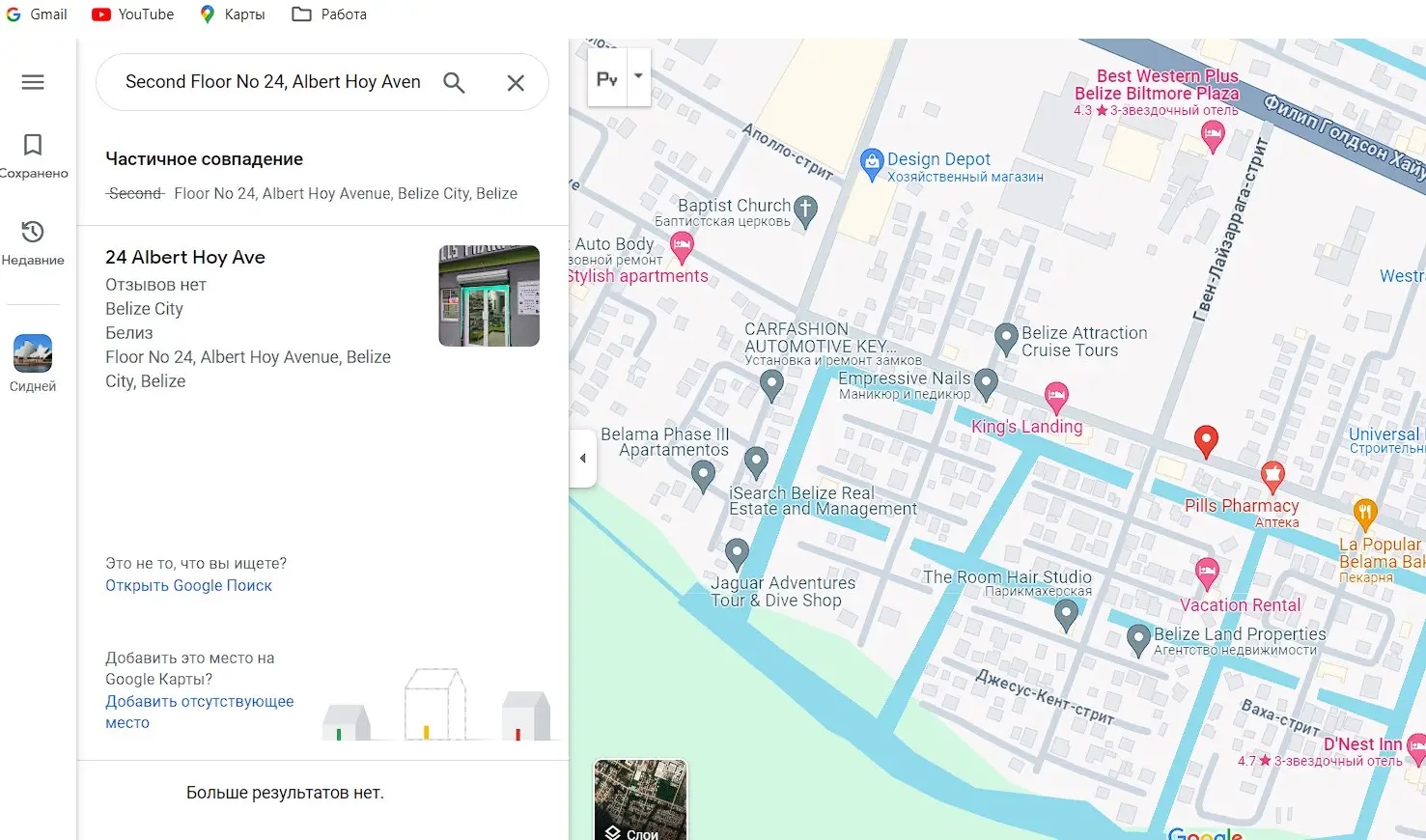Click the Открыть Google Поиск link
1426x840 pixels.
tap(188, 585)
